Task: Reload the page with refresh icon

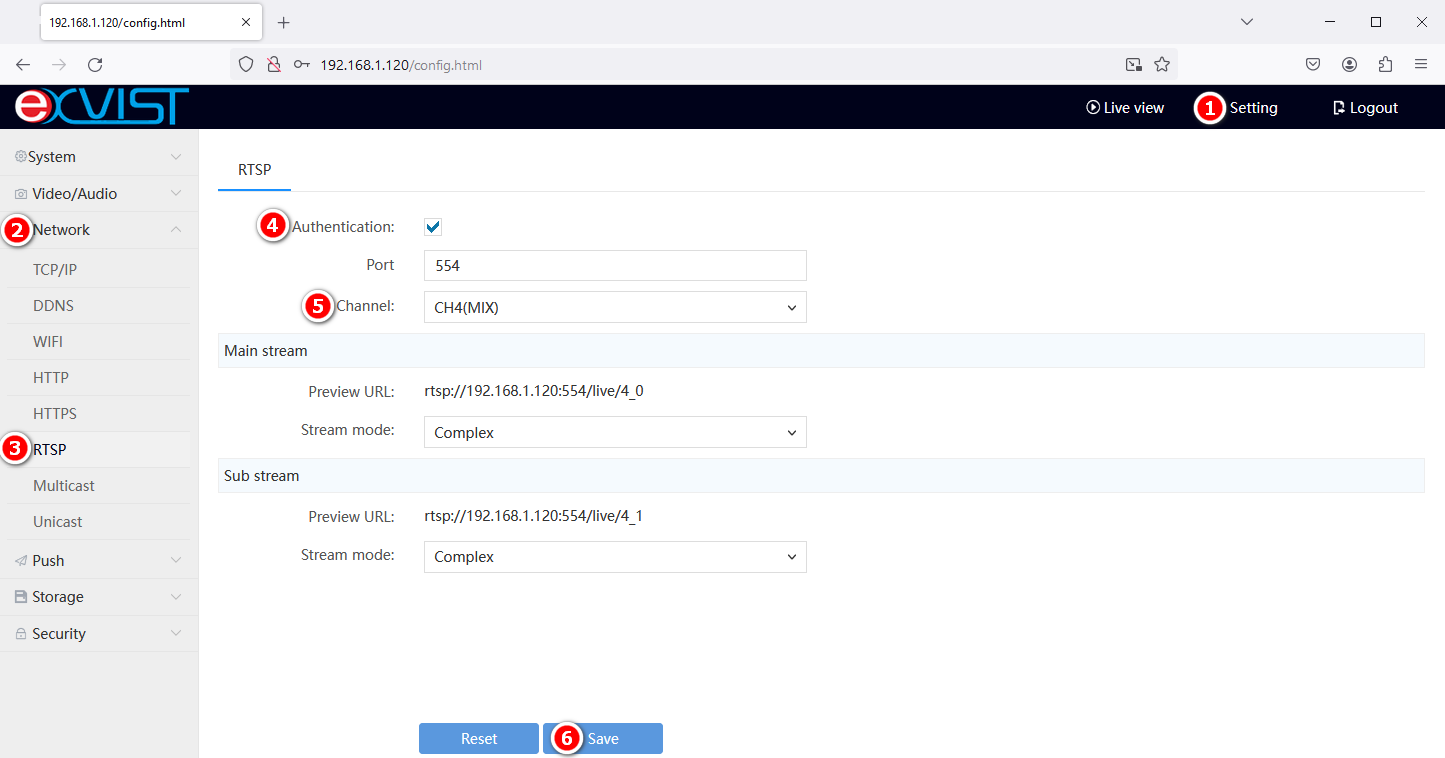Action: coord(95,64)
